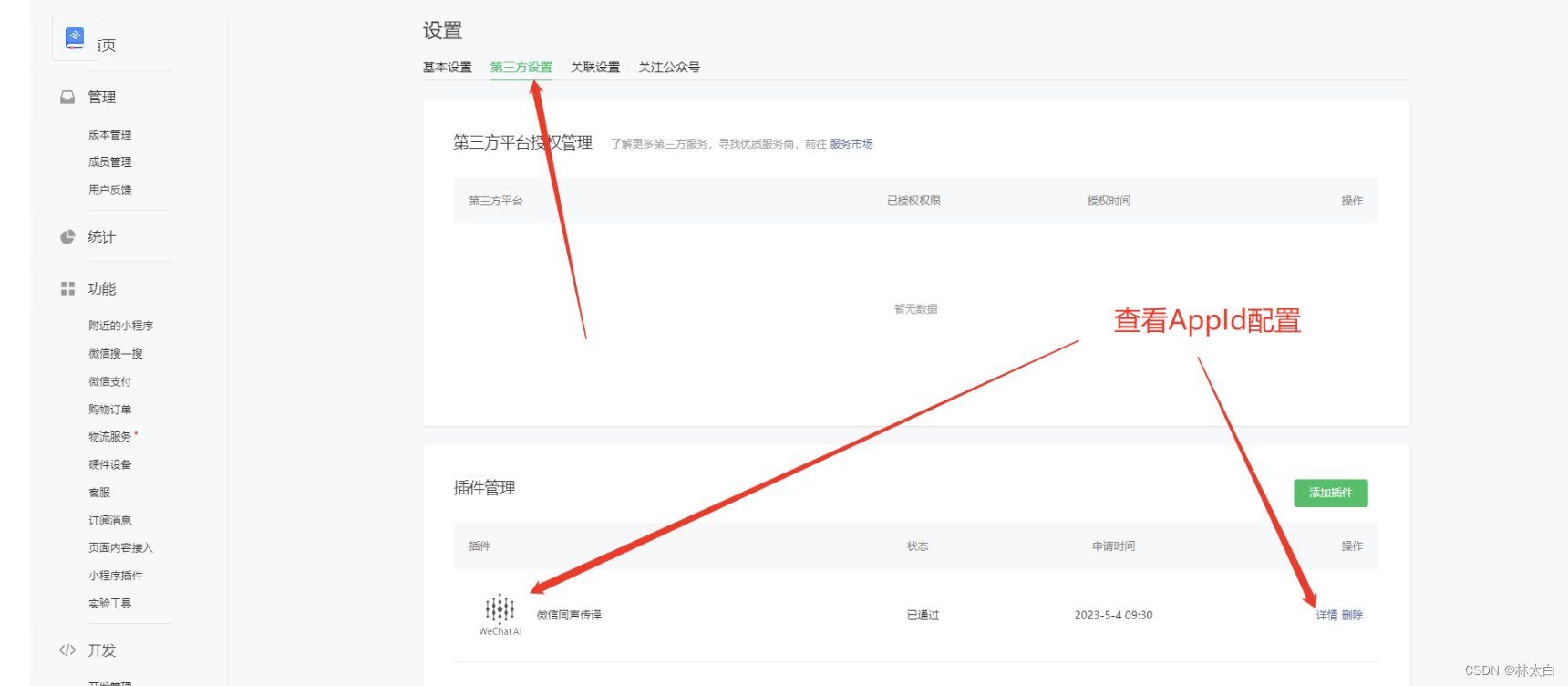Click the 申请时间 column header
The image size is (1568, 686).
click(x=1114, y=546)
